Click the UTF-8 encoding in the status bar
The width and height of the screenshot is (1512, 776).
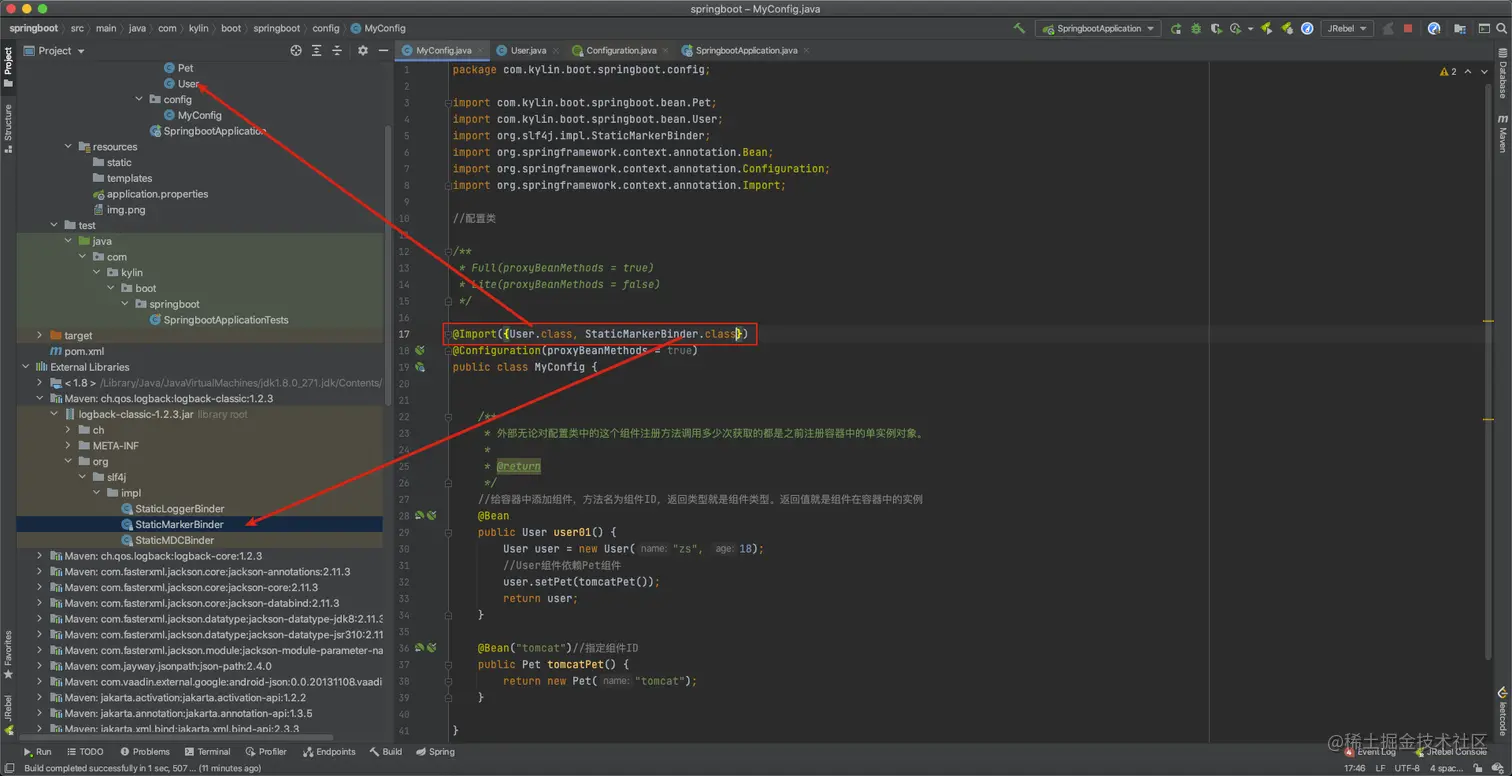pos(1407,768)
